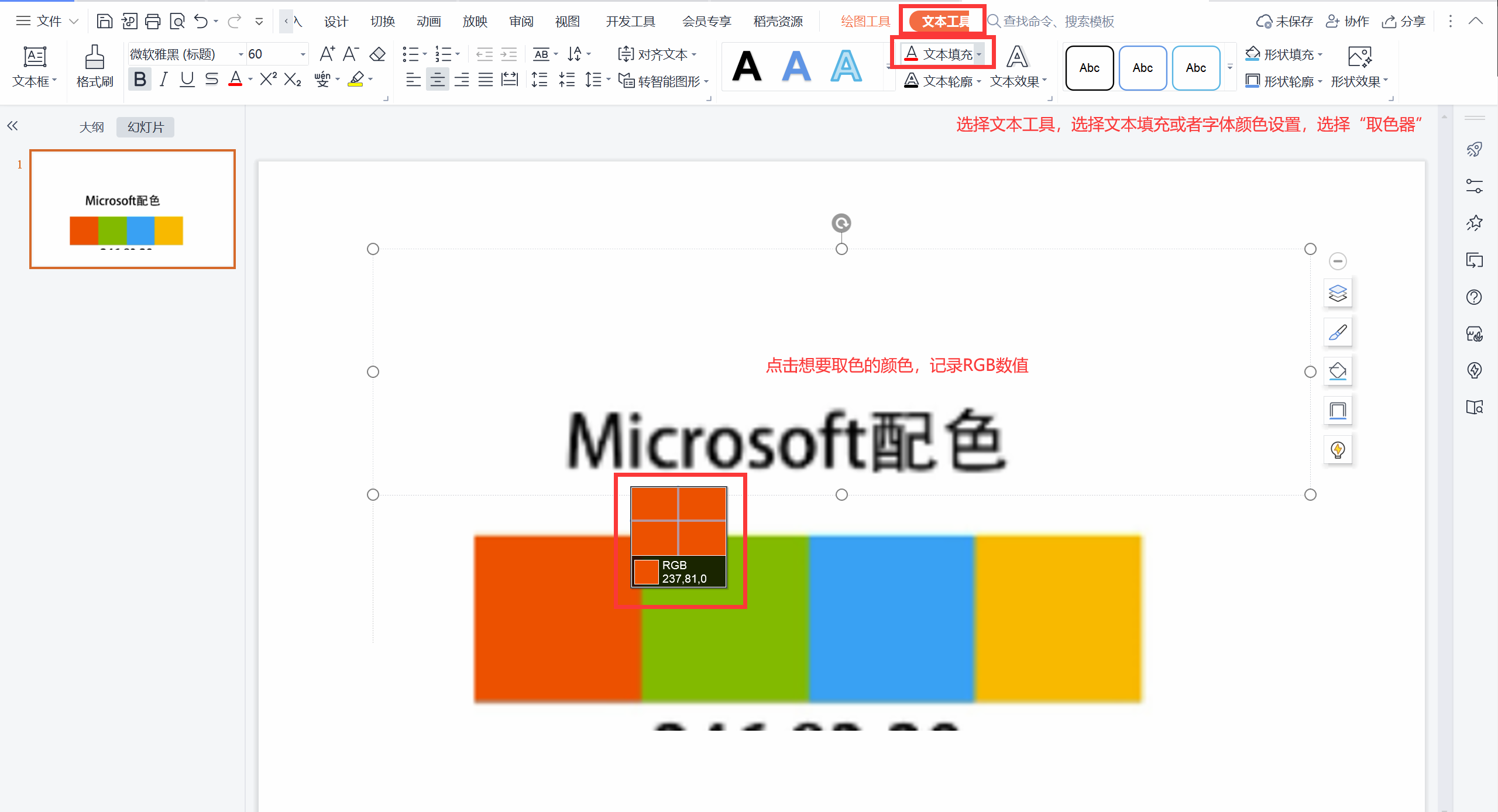Click the Format Painter (格式刷) icon

point(94,57)
